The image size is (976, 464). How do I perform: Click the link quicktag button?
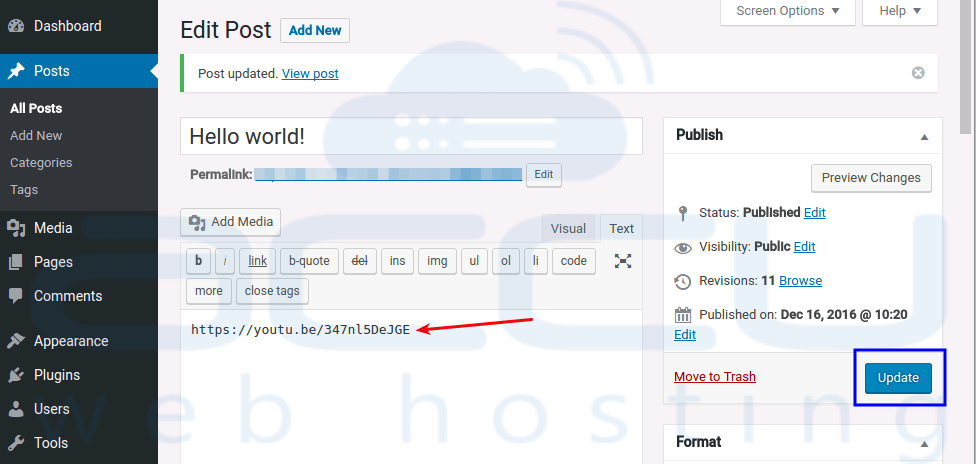tap(258, 261)
